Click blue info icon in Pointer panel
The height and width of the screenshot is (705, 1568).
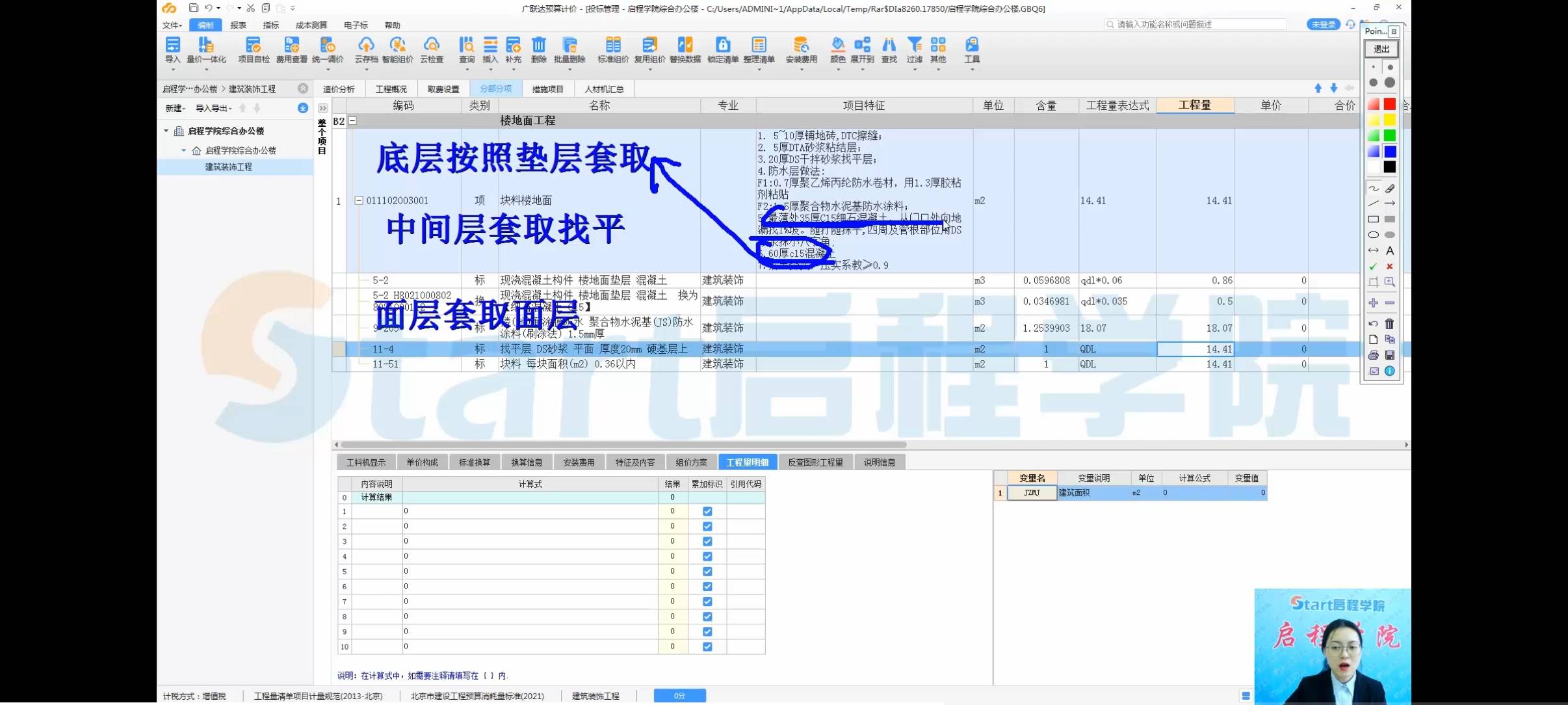[x=1390, y=371]
